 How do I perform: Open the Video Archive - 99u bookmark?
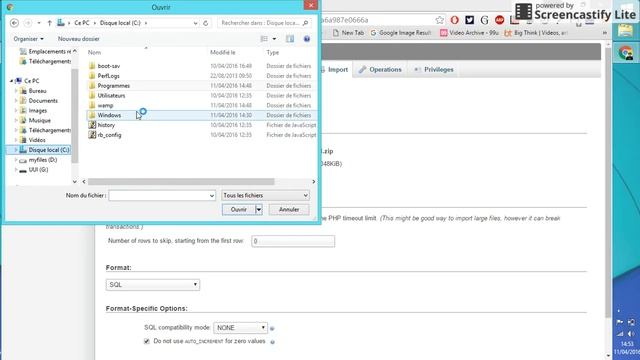tap(469, 33)
